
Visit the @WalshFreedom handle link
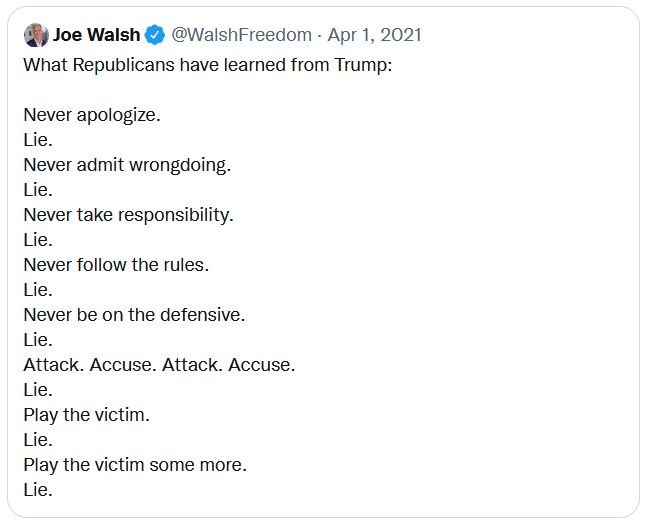coord(241,35)
